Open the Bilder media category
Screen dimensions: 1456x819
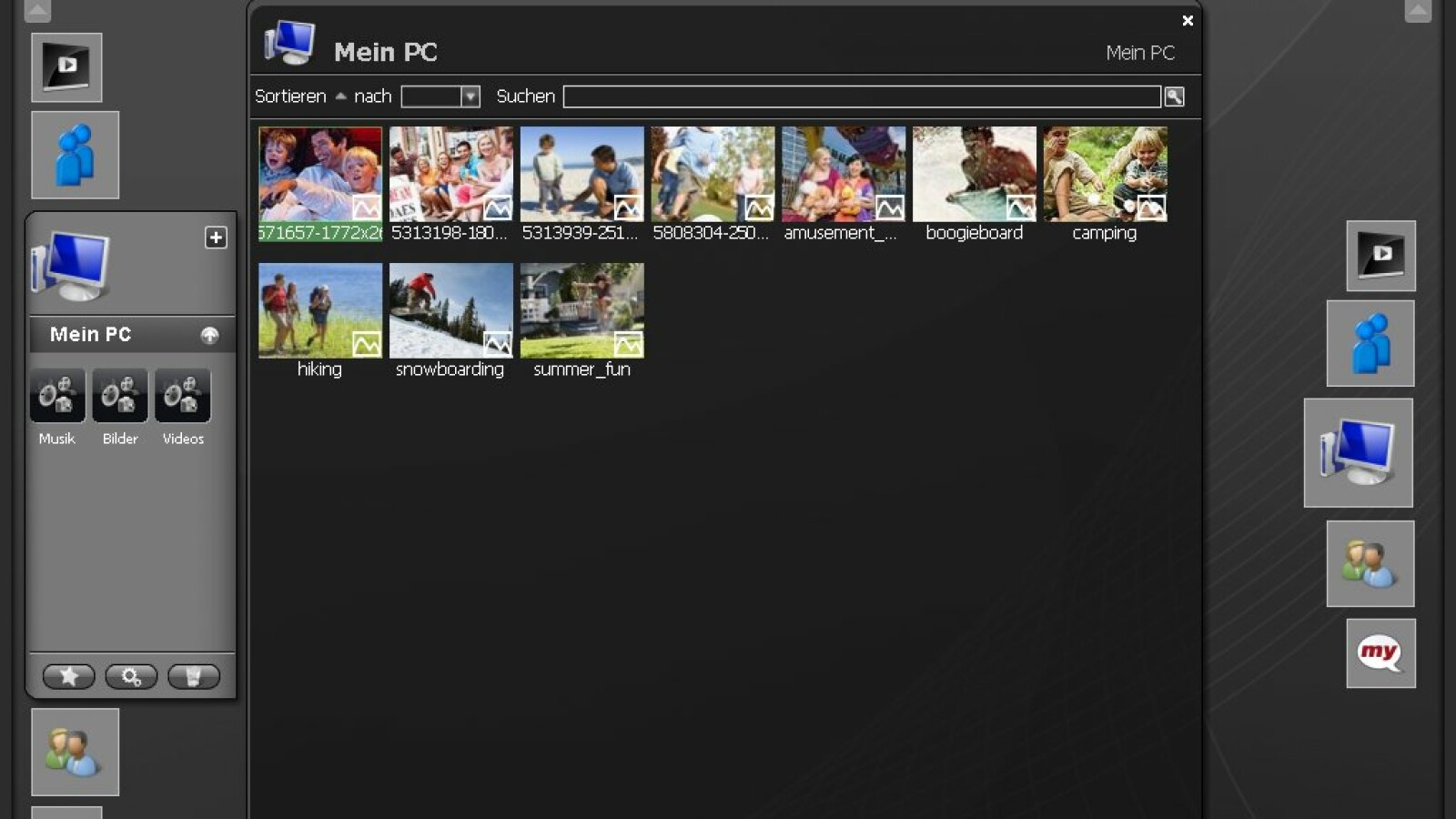120,396
